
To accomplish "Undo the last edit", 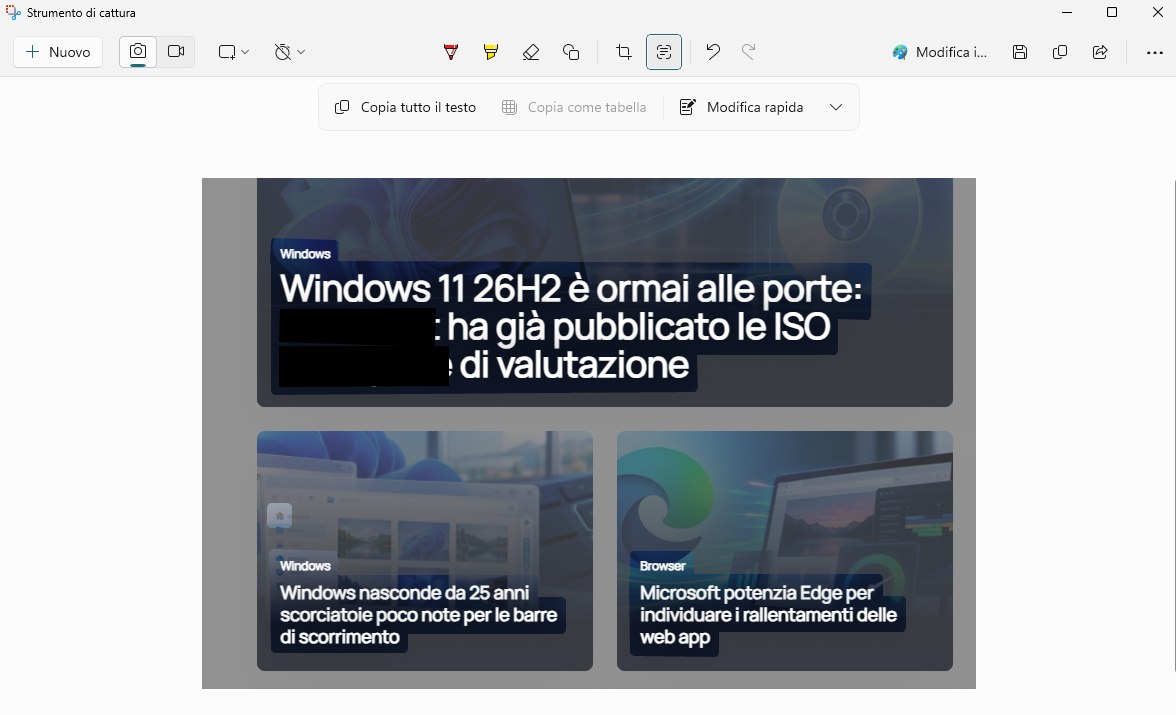I will pyautogui.click(x=713, y=52).
